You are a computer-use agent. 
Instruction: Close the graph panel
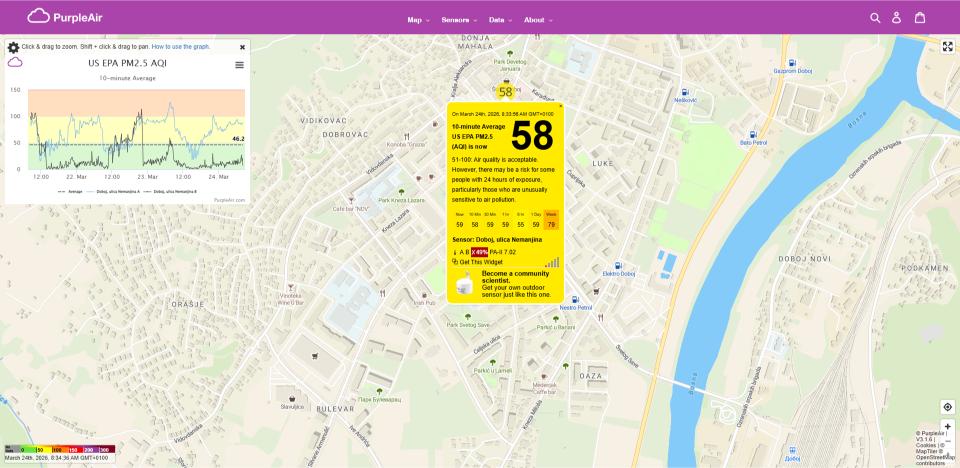[x=242, y=47]
